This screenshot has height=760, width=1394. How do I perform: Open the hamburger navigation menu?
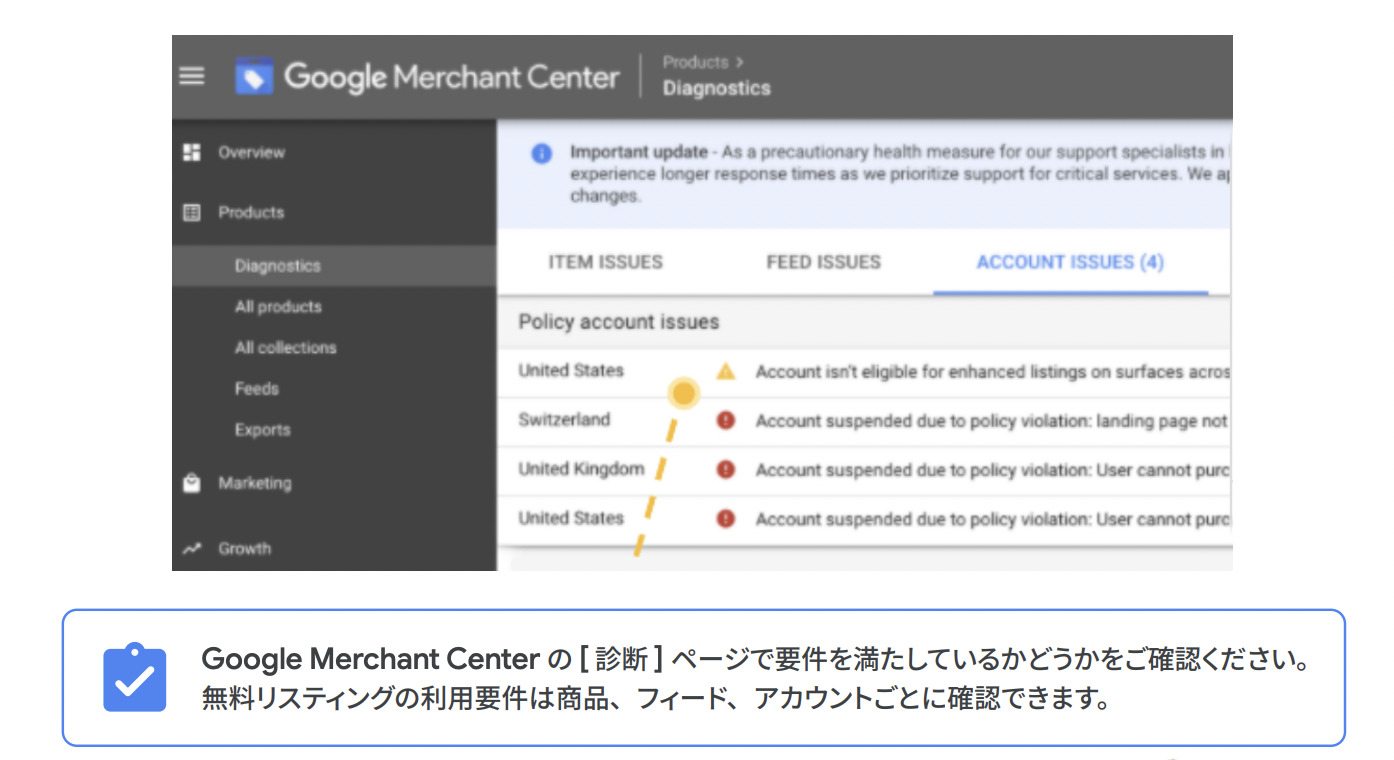[191, 76]
